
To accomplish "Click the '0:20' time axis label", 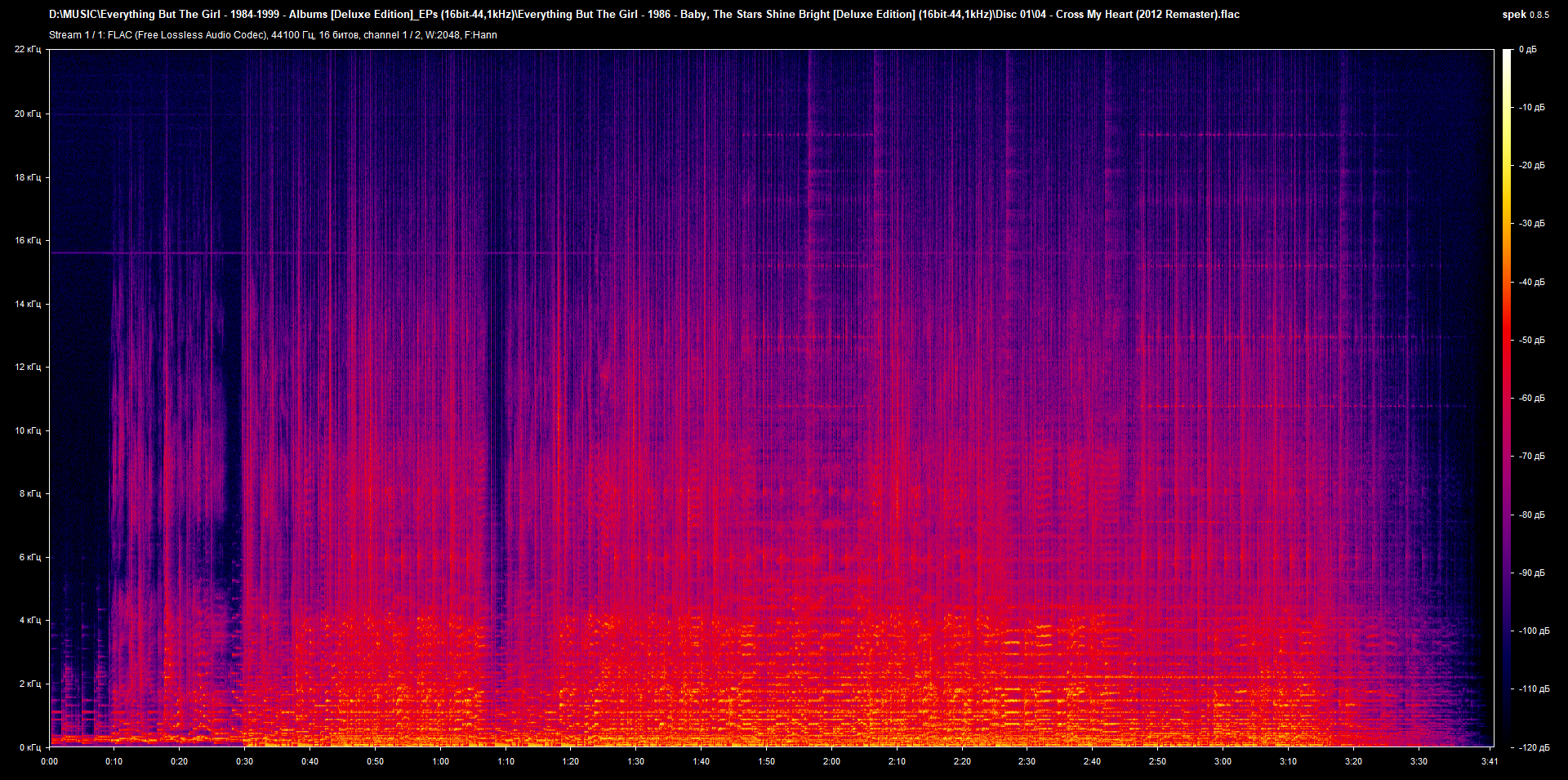I will [x=180, y=761].
